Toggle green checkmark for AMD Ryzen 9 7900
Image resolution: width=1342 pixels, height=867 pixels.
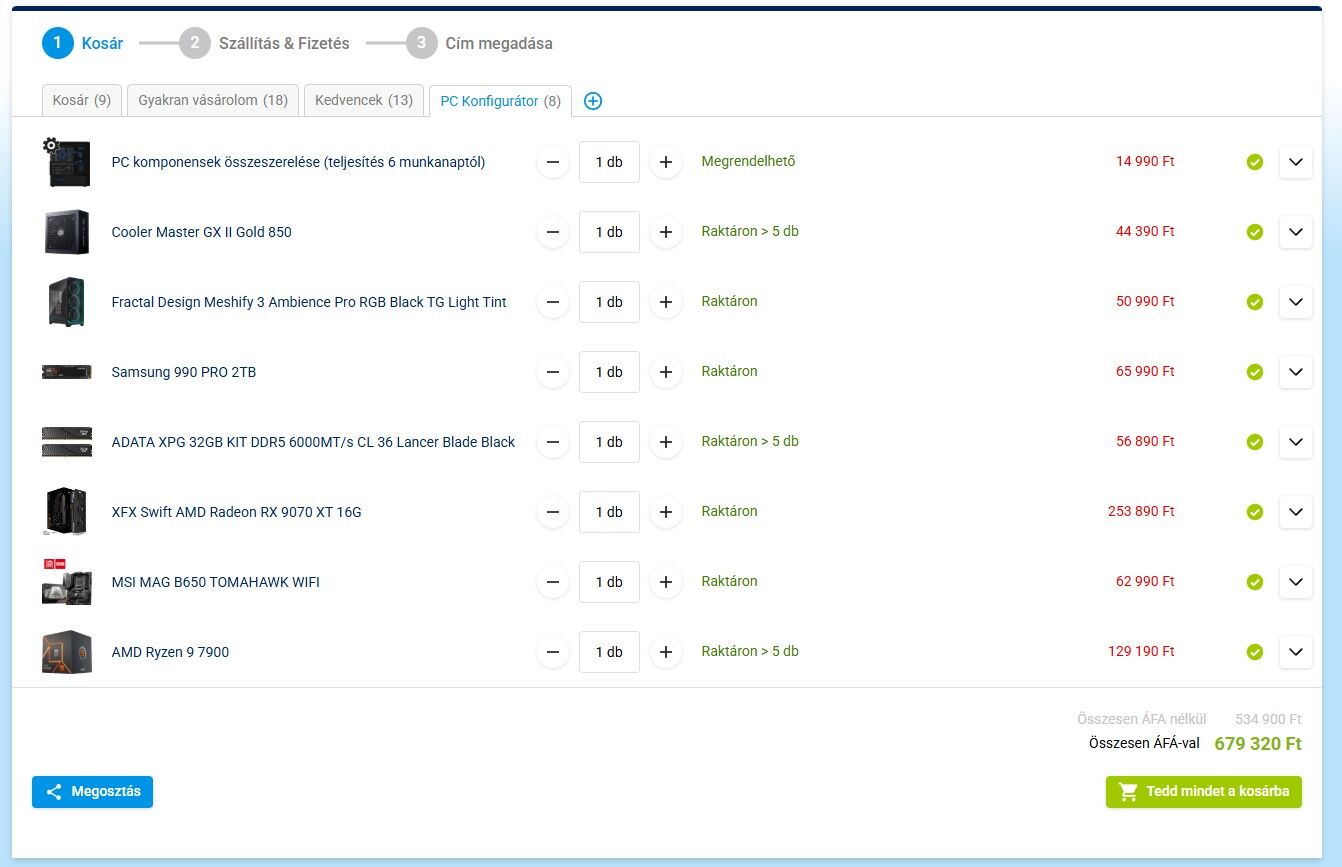(1255, 652)
